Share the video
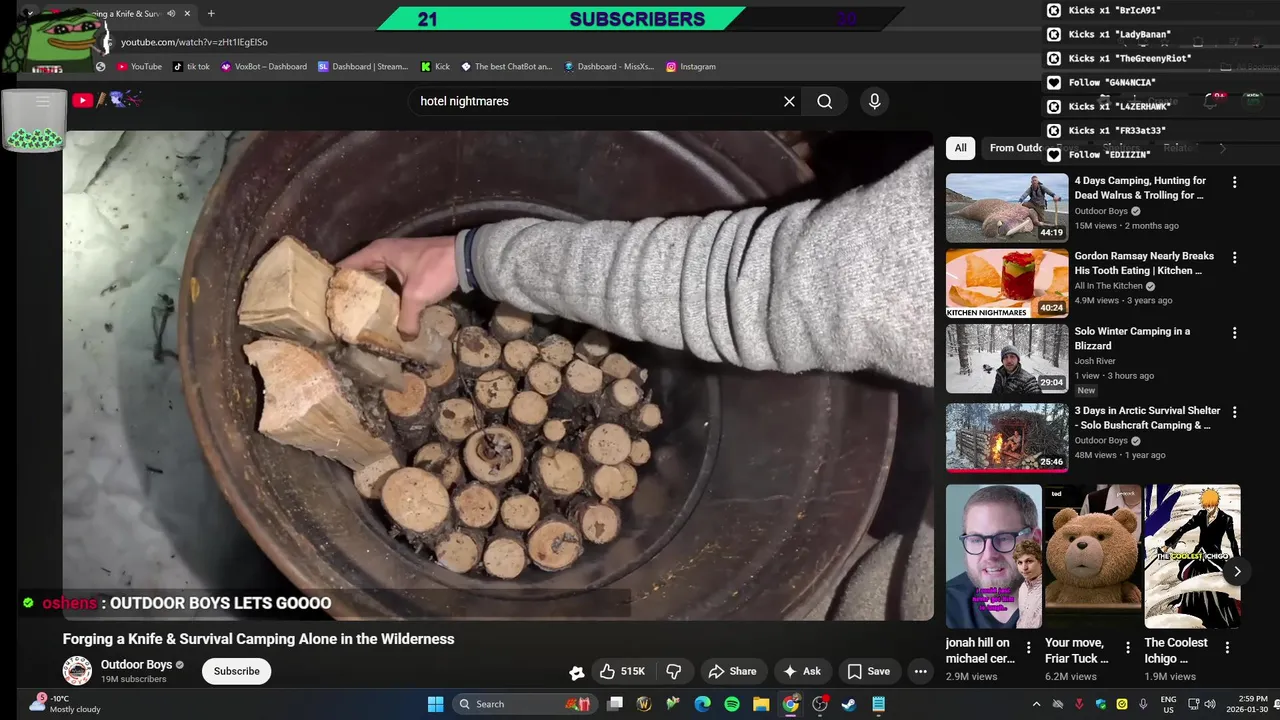This screenshot has width=1280, height=720. (733, 671)
